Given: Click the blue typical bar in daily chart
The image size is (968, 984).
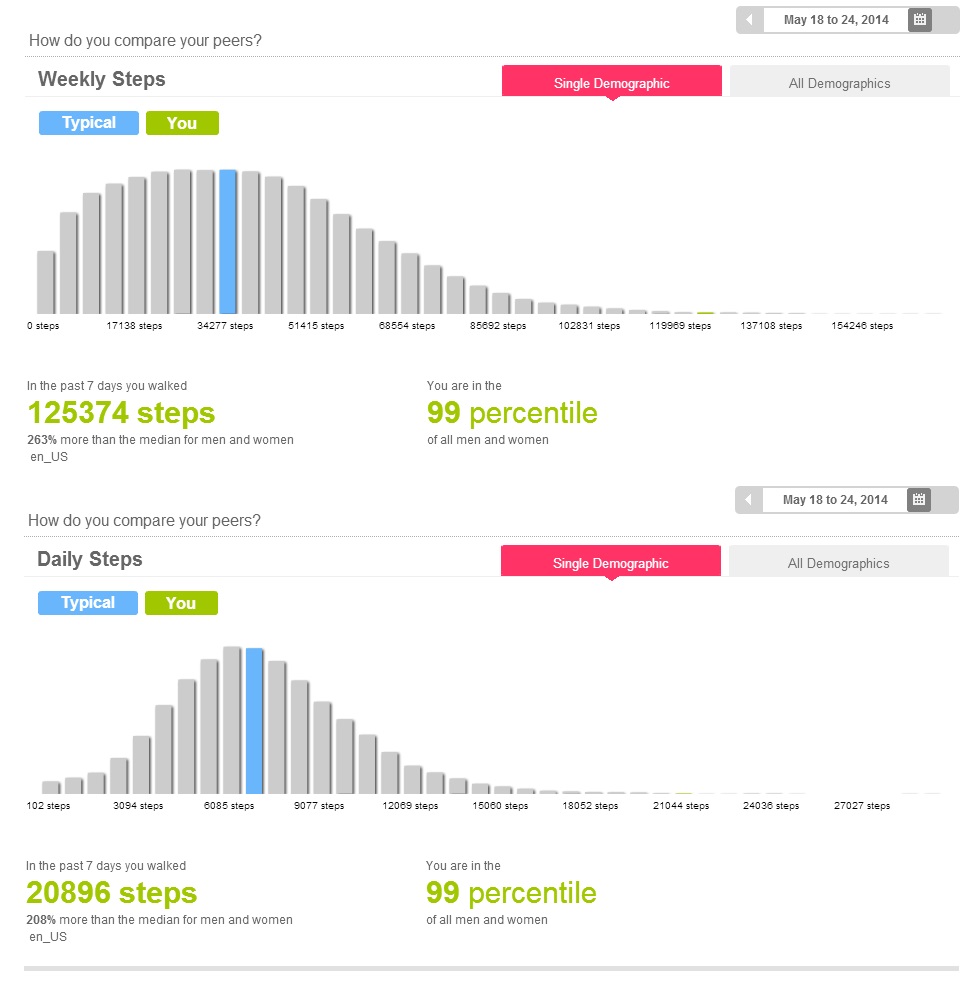Looking at the screenshot, I should tap(254, 721).
